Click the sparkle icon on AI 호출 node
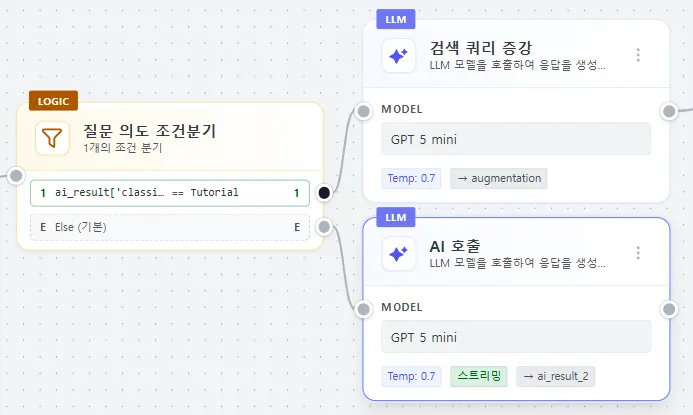The height and width of the screenshot is (415, 693). (398, 254)
